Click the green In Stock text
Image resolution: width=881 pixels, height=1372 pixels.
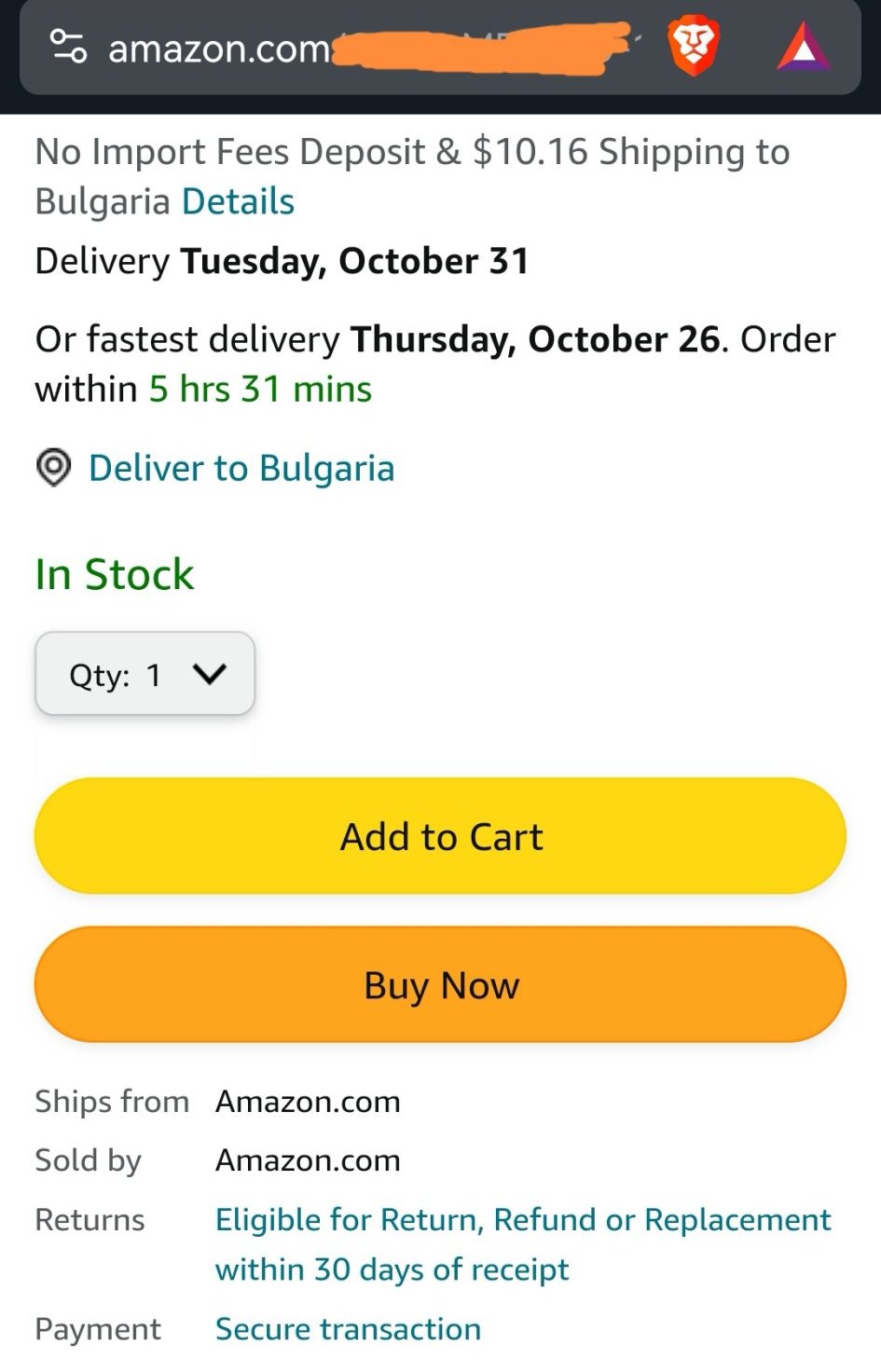tap(115, 574)
